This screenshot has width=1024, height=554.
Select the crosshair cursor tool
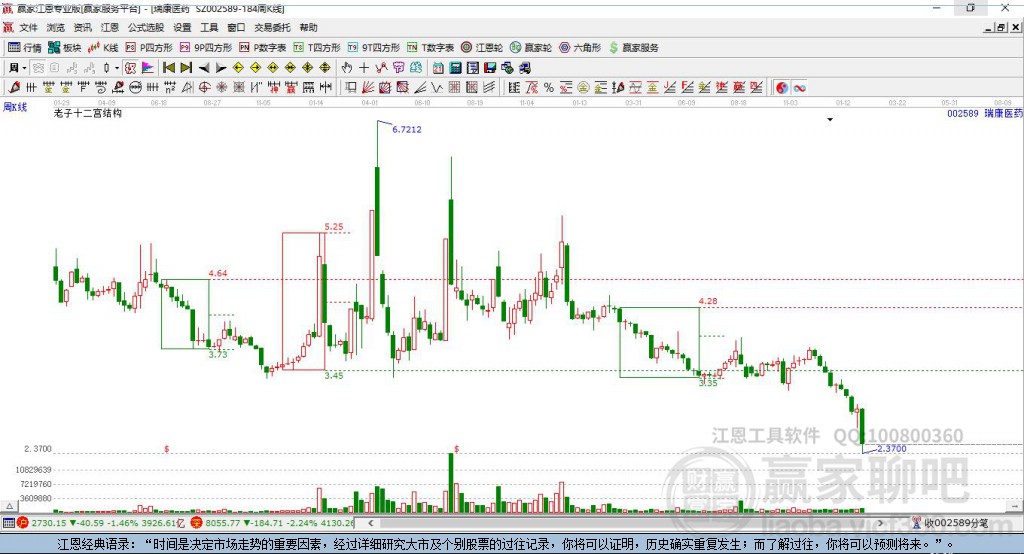[x=364, y=68]
